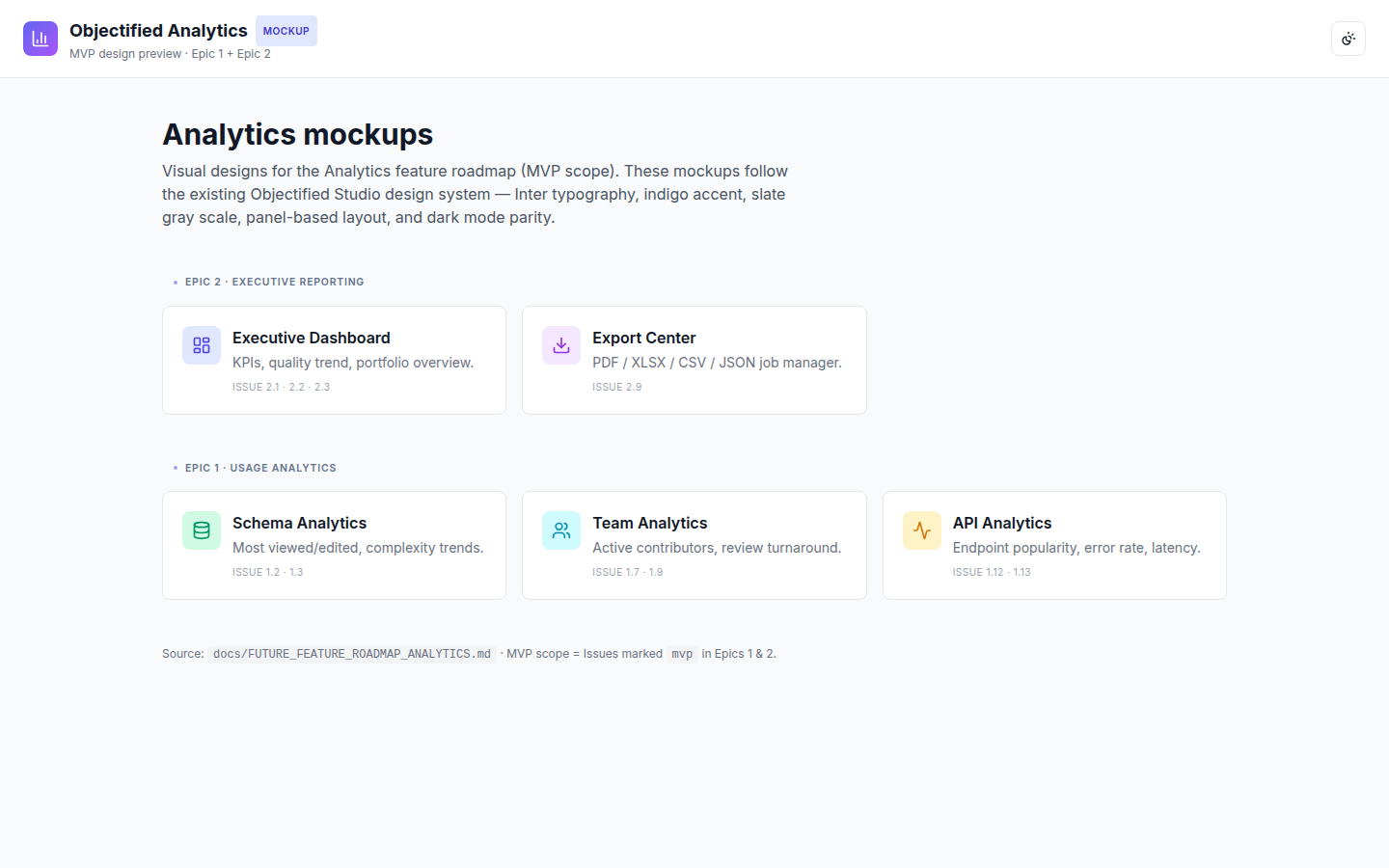The height and width of the screenshot is (868, 1389).
Task: Open the Schema Analytics mockup
Action: pos(334,545)
